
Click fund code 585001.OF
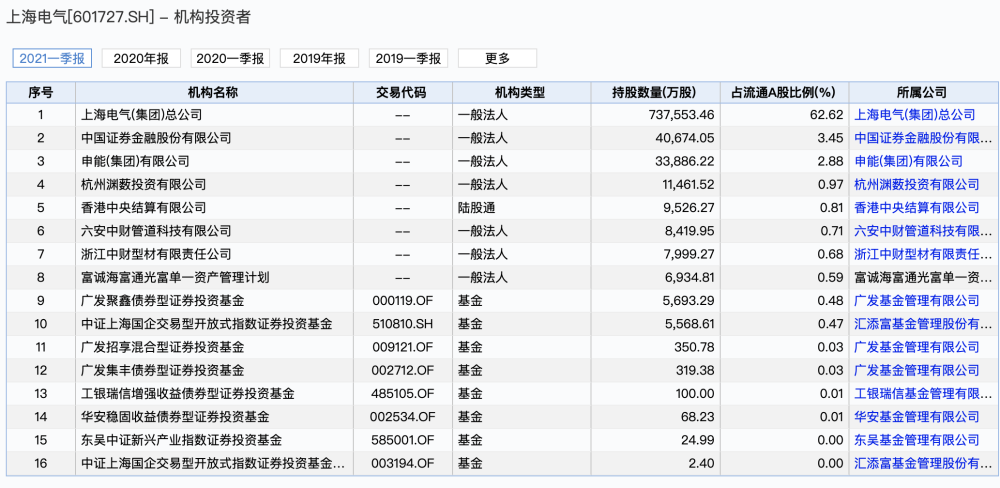402,440
